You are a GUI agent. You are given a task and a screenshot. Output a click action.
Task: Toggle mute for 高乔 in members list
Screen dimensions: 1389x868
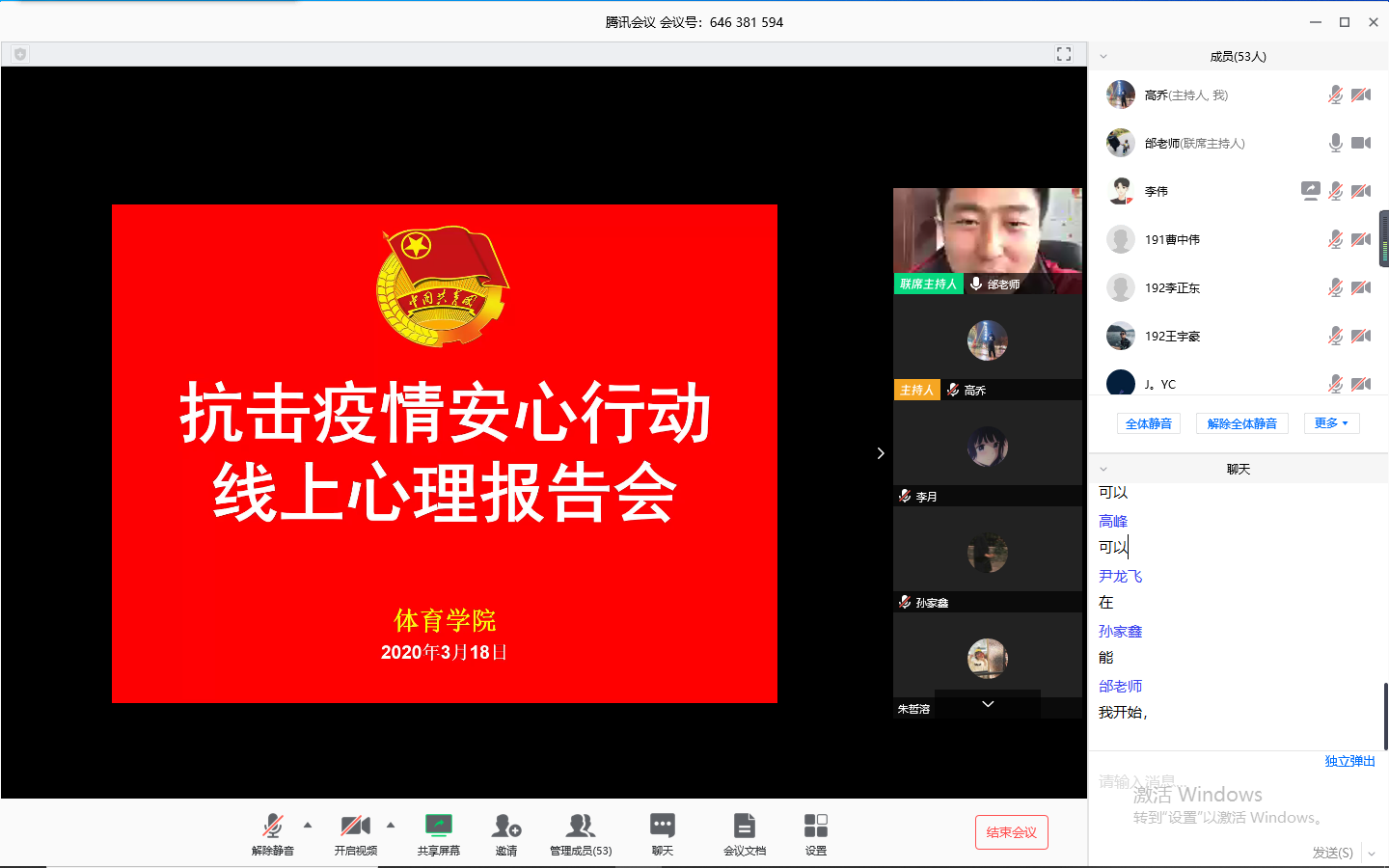tap(1335, 95)
